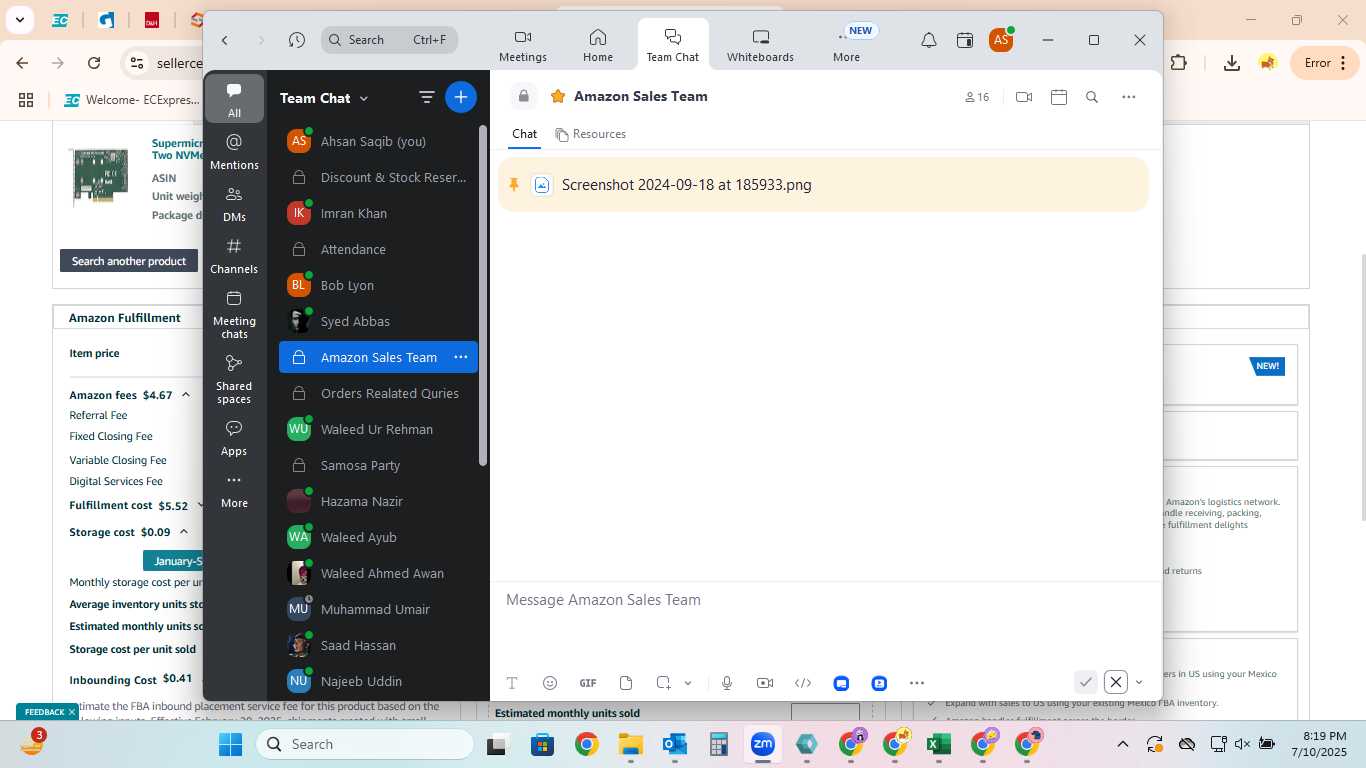Screen dimensions: 1366x768
Task: Open Channels in Zoom sidebar
Action: [x=234, y=255]
